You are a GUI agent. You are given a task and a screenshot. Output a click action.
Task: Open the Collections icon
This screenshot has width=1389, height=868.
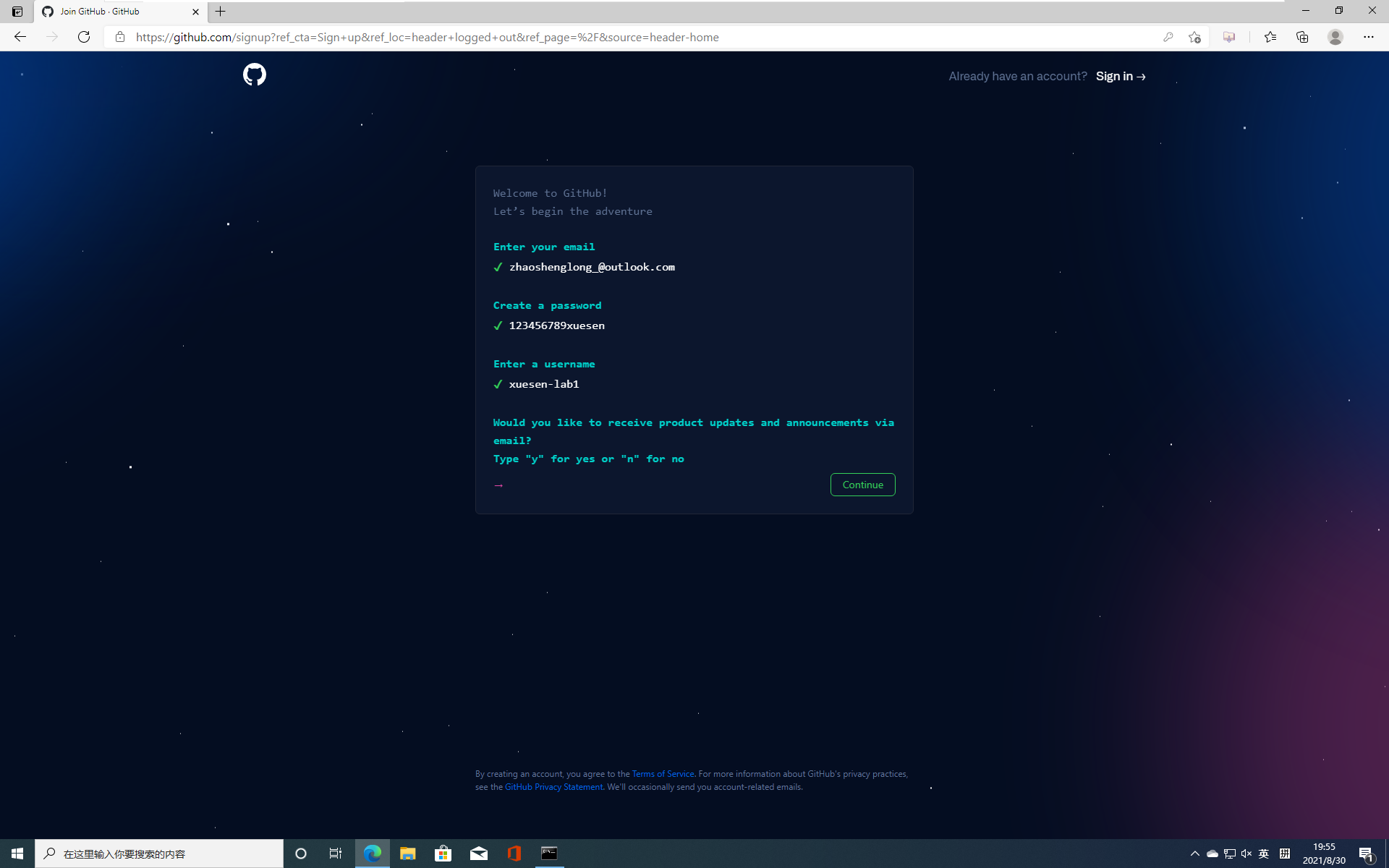point(1302,37)
